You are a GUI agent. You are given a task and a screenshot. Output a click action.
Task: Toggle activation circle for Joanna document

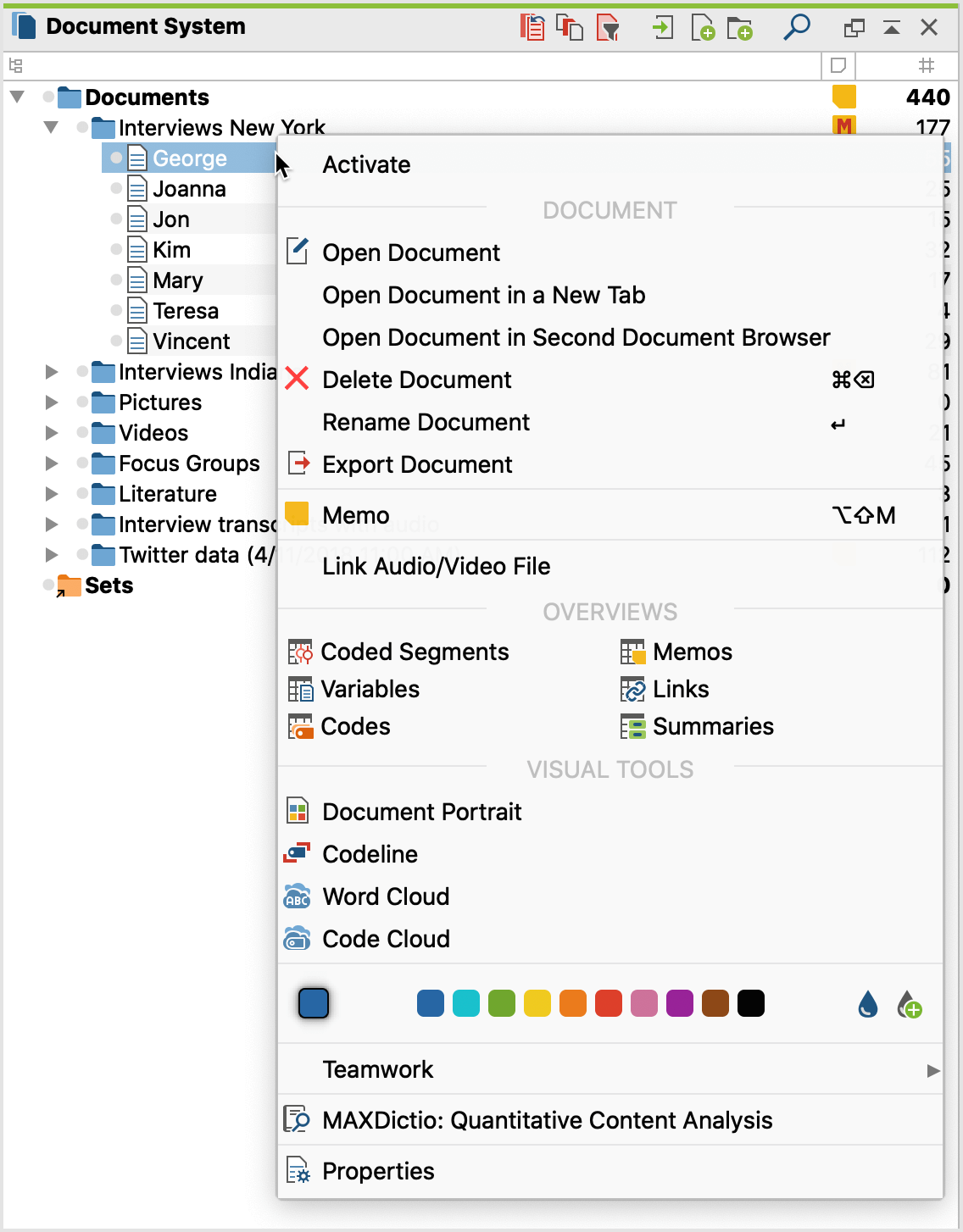tap(116, 188)
